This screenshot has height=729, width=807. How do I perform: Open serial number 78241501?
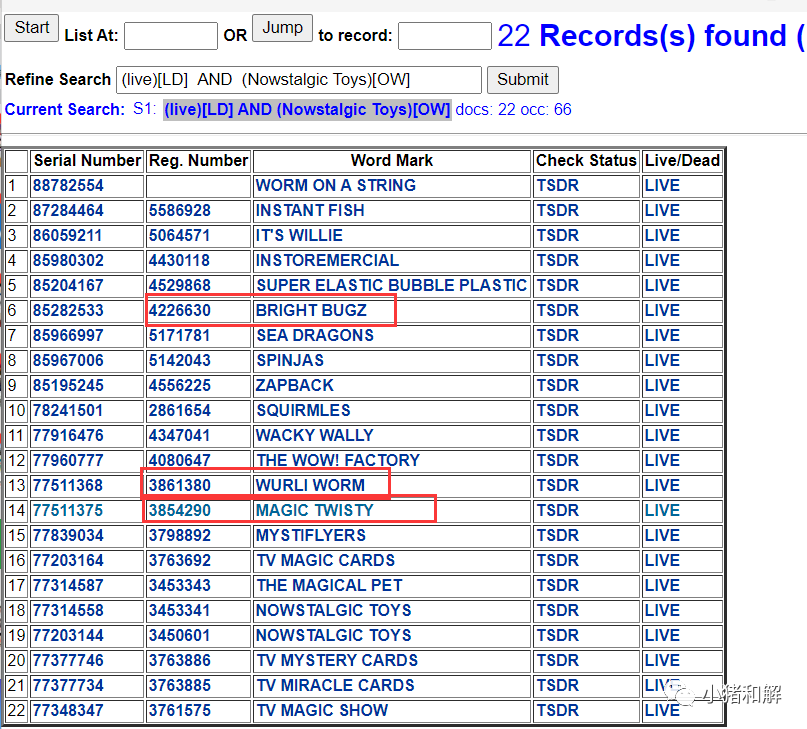68,410
